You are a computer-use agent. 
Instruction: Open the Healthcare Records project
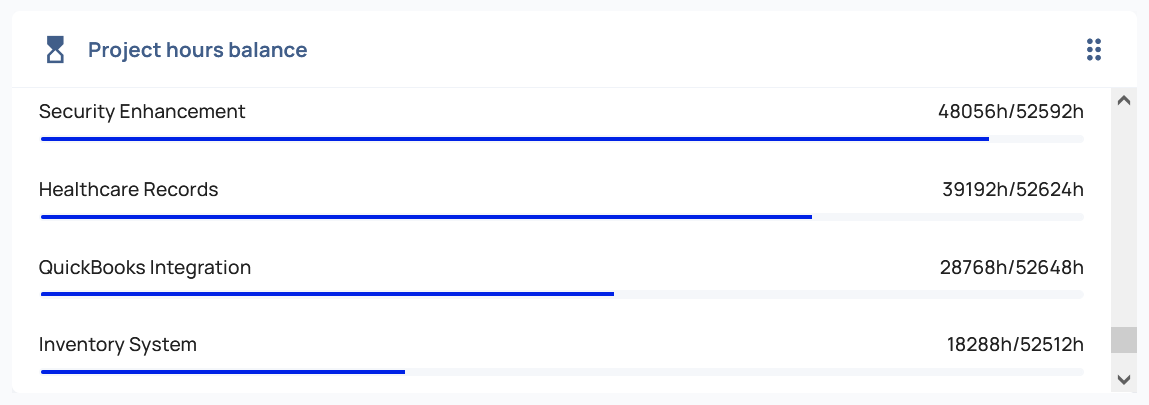coord(128,190)
